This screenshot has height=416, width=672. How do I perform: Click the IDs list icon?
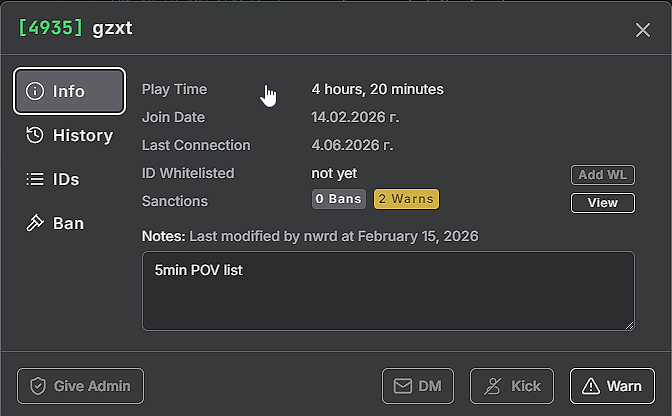(35, 179)
